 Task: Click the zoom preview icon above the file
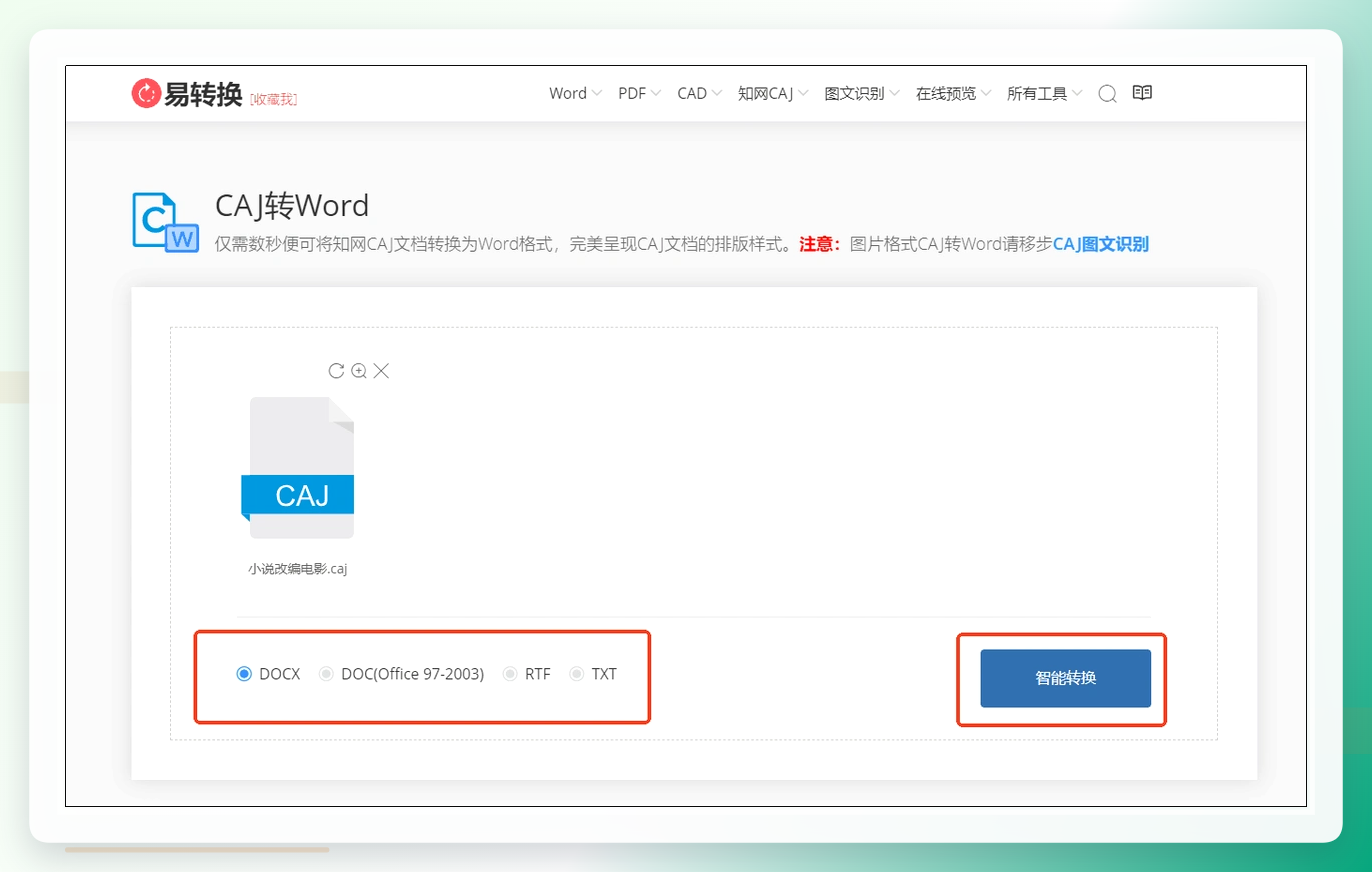pos(359,371)
